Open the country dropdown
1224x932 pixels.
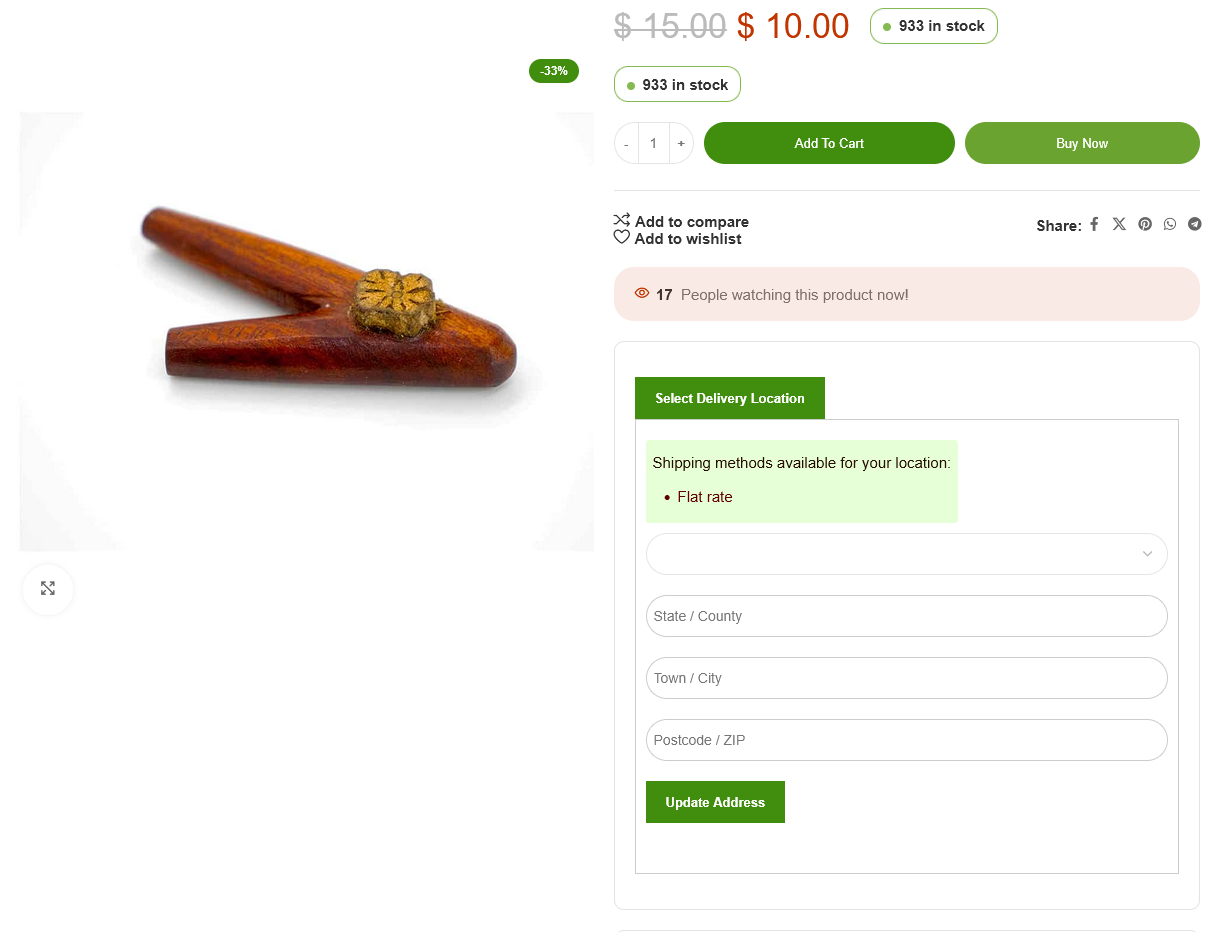pos(906,554)
